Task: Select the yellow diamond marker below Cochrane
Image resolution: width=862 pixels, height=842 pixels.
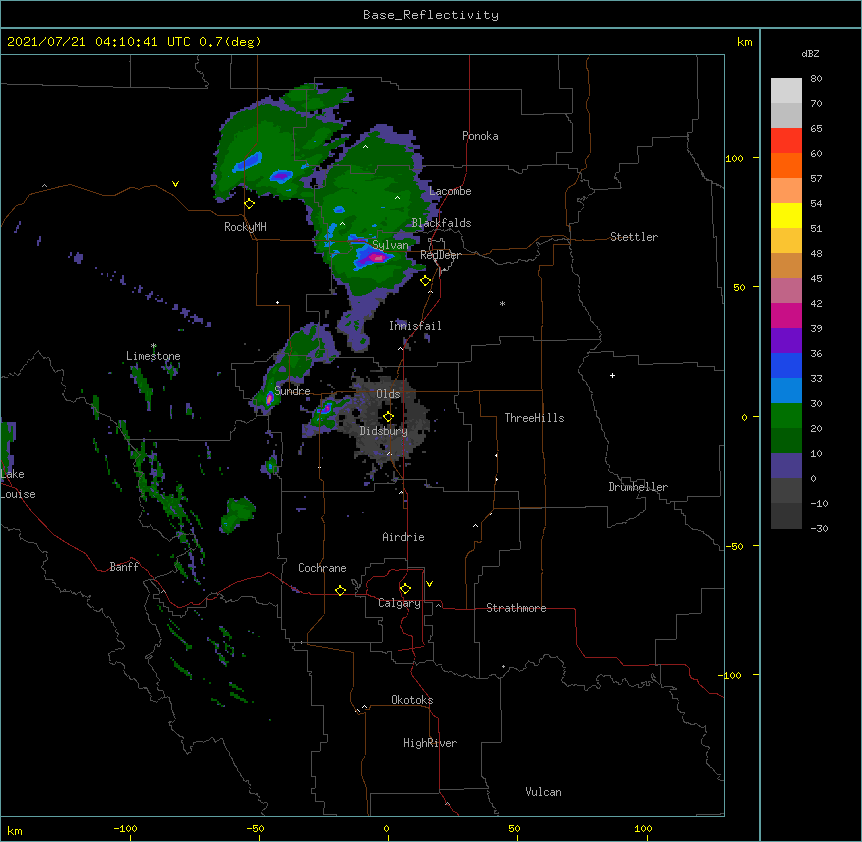Action: coord(340,590)
